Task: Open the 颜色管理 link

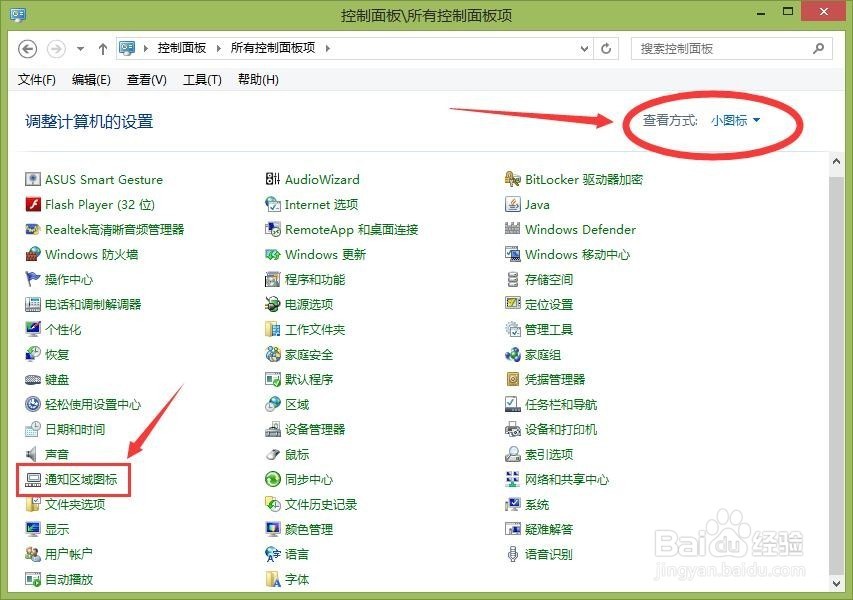Action: [309, 529]
